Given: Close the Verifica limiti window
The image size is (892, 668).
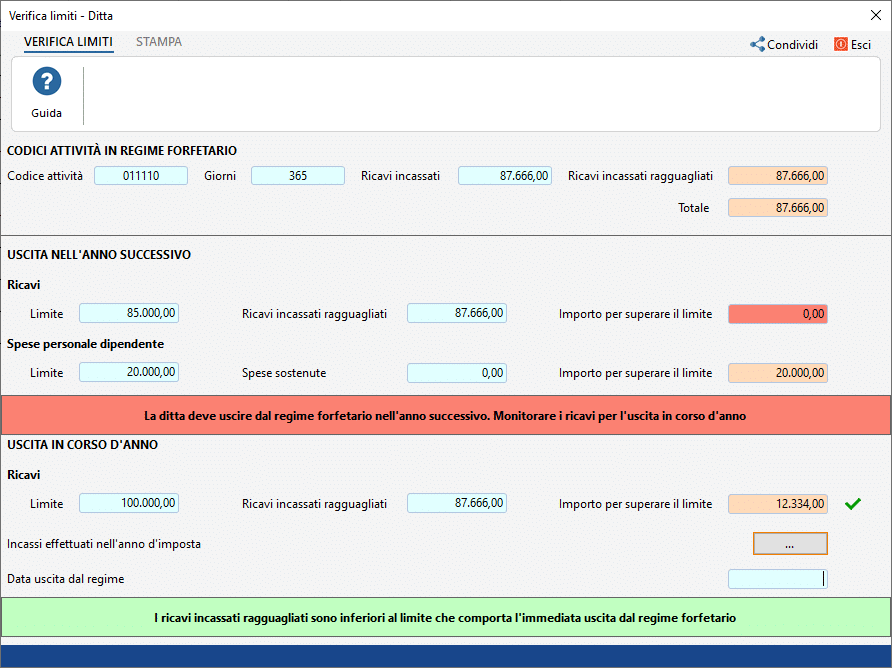Looking at the screenshot, I should (876, 15).
